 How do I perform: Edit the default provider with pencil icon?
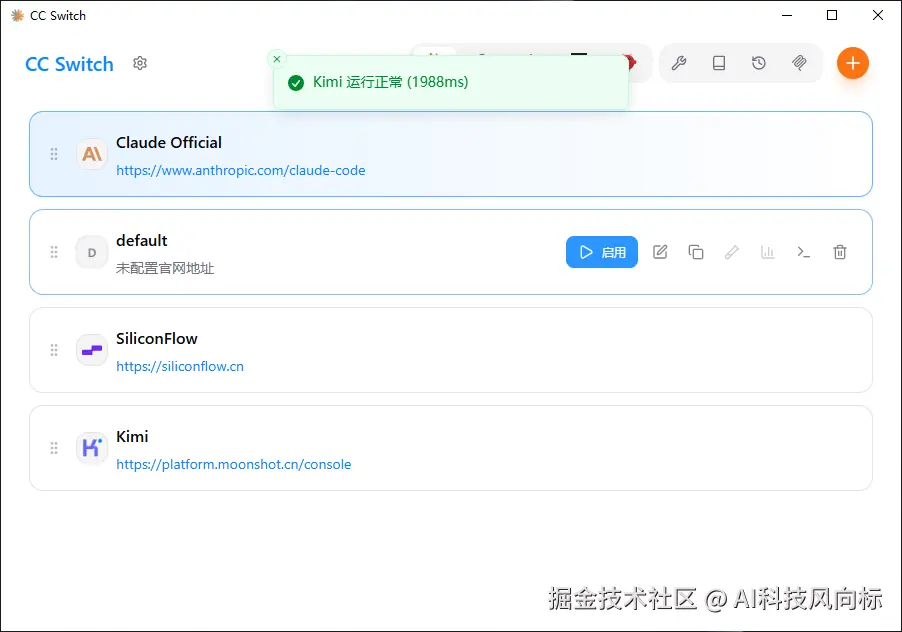pos(660,252)
